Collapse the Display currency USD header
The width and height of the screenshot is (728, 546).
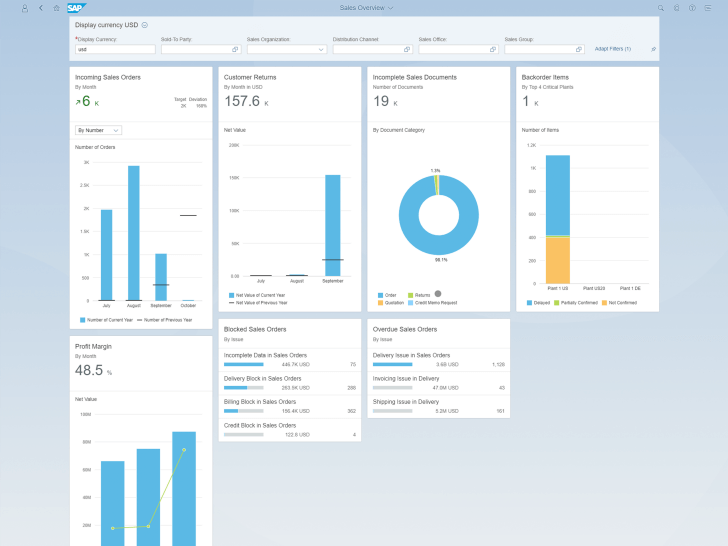point(145,24)
